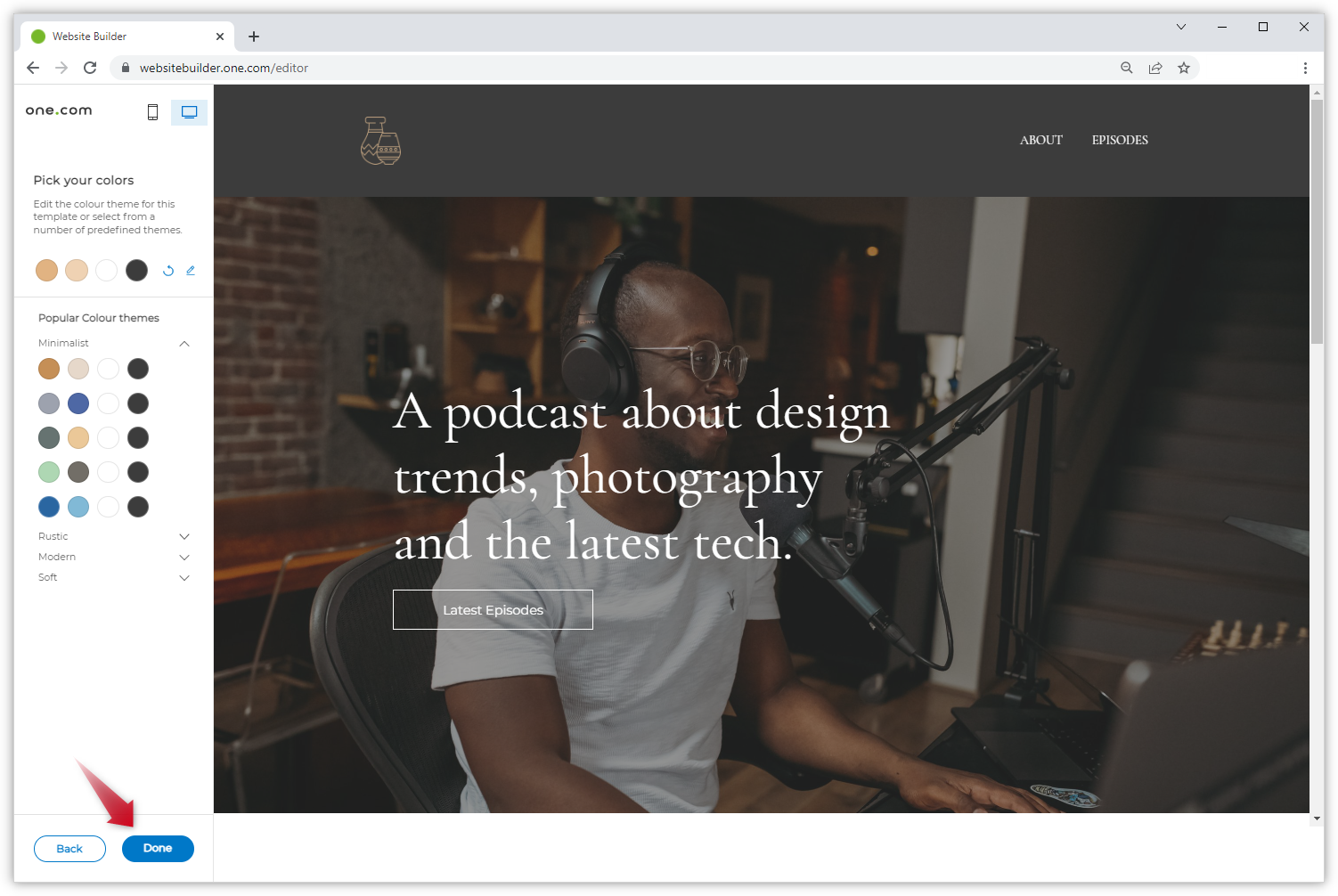Collapse the Minimalist theme group
Screen dimensions: 1338x896
click(x=184, y=344)
